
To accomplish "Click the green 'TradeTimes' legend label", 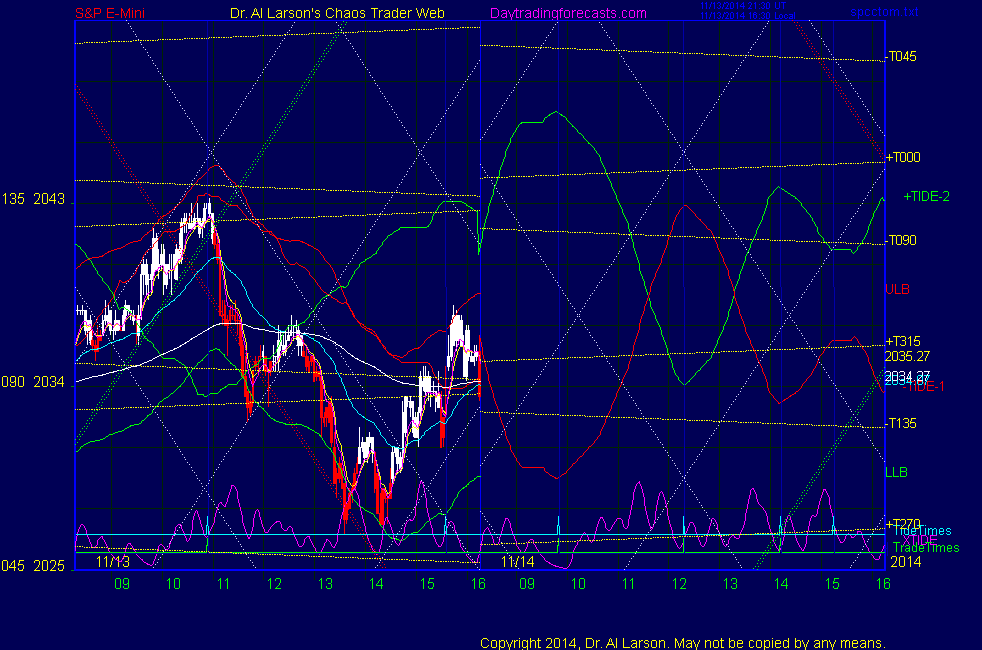I will point(926,548).
